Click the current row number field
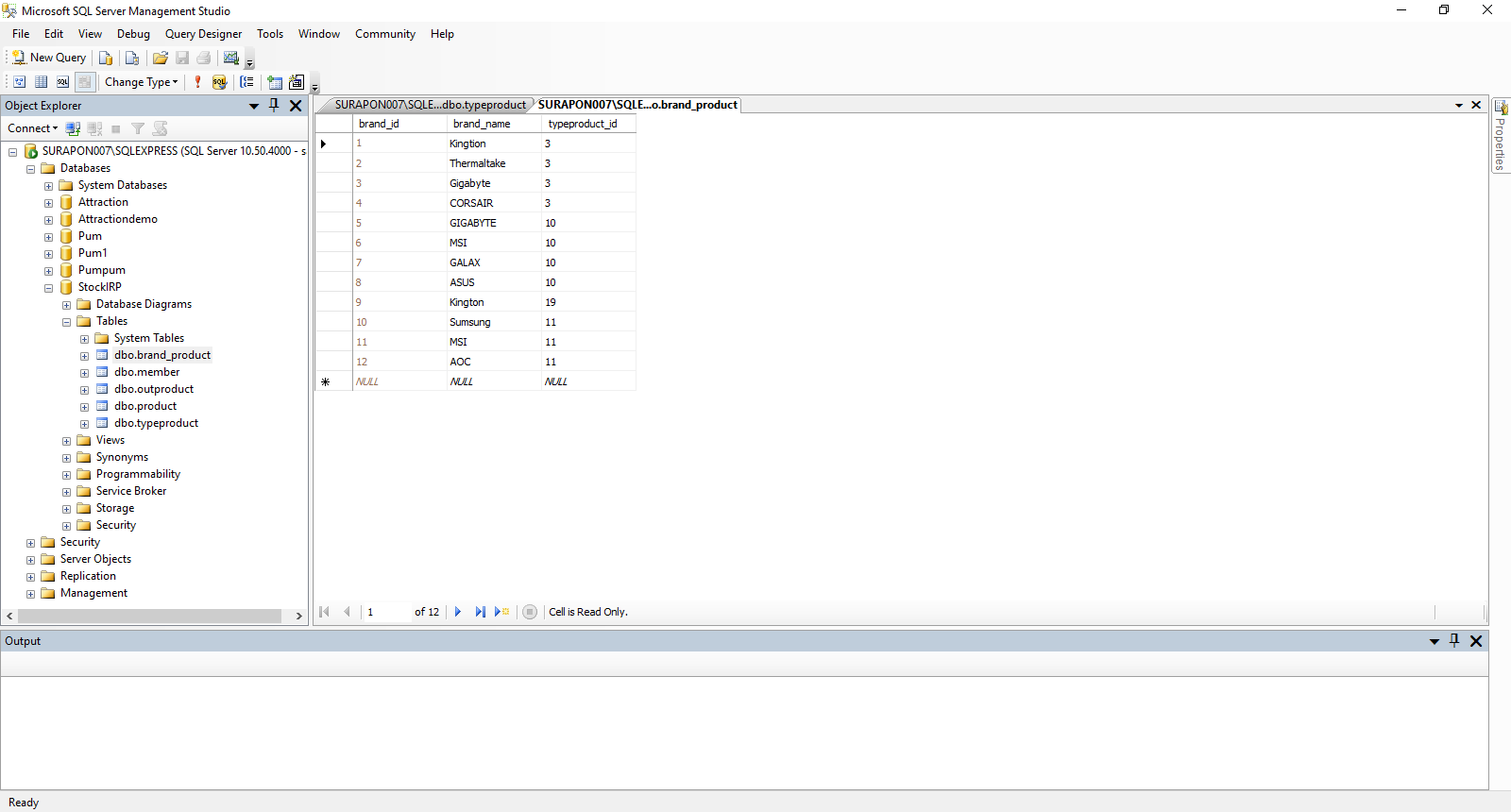 387,612
